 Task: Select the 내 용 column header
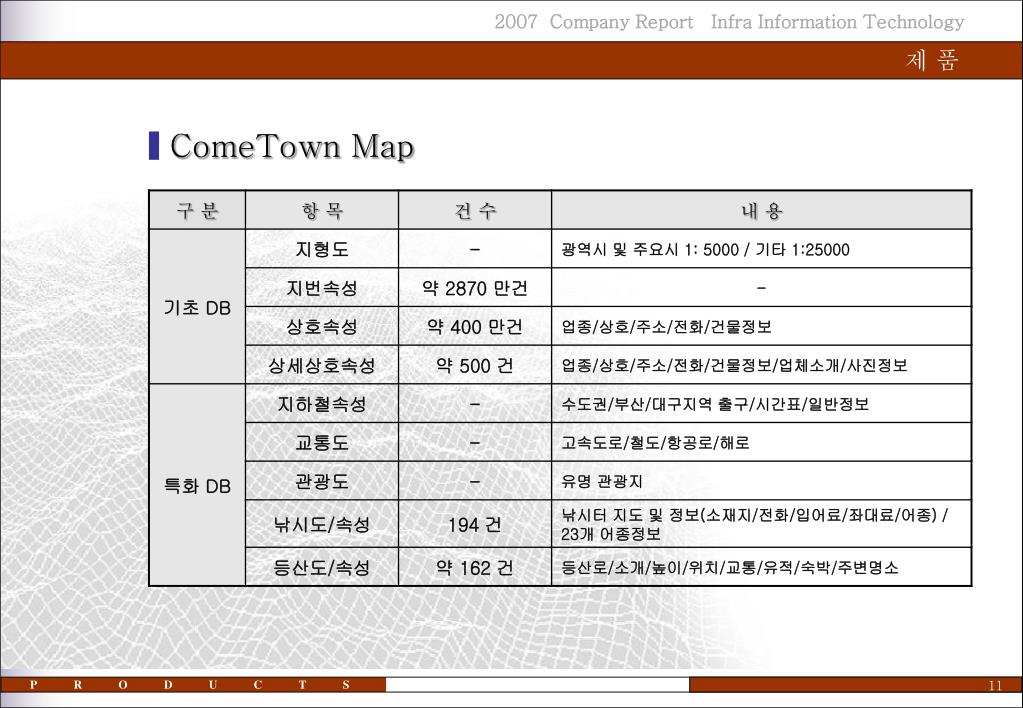[x=761, y=210]
